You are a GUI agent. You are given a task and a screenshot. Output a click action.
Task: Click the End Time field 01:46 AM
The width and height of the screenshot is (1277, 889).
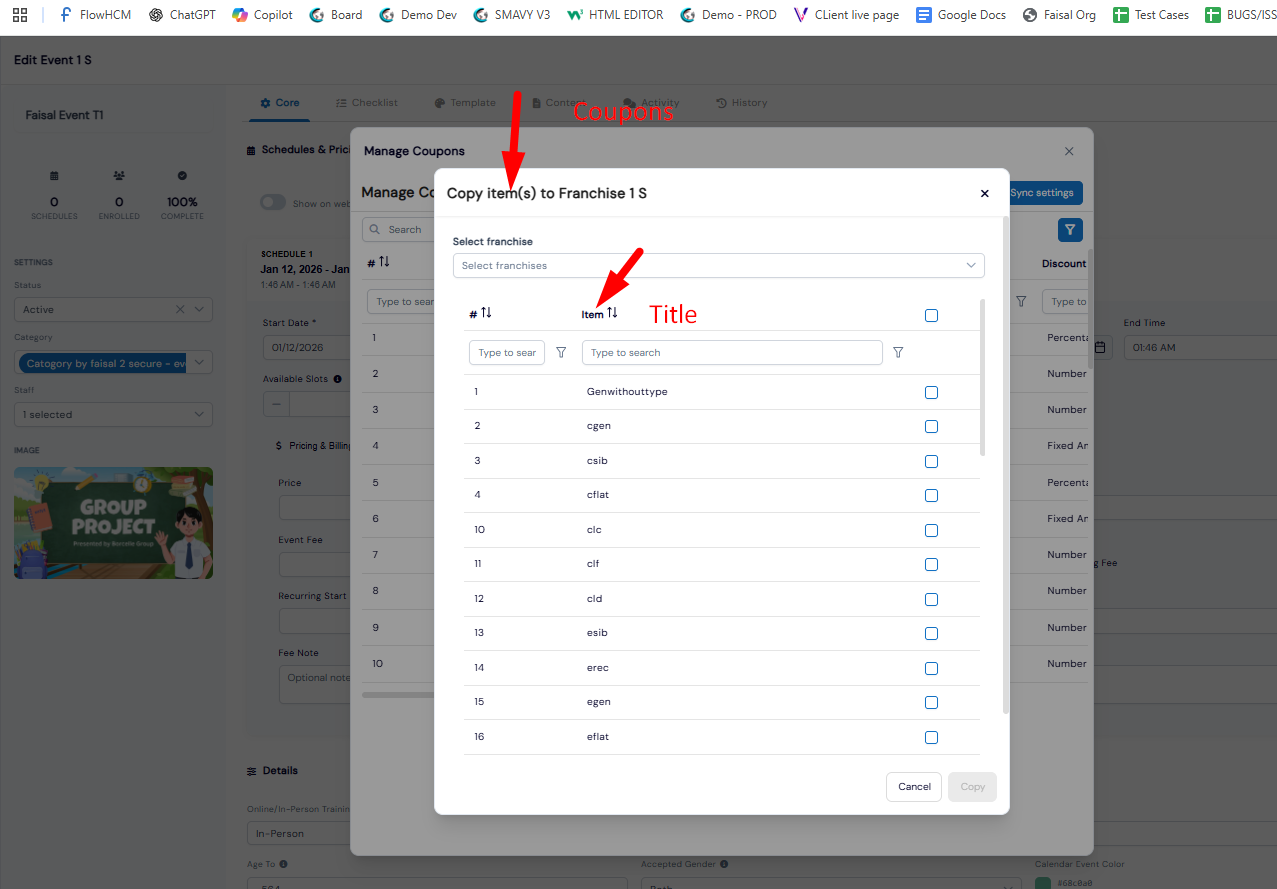coord(1199,347)
